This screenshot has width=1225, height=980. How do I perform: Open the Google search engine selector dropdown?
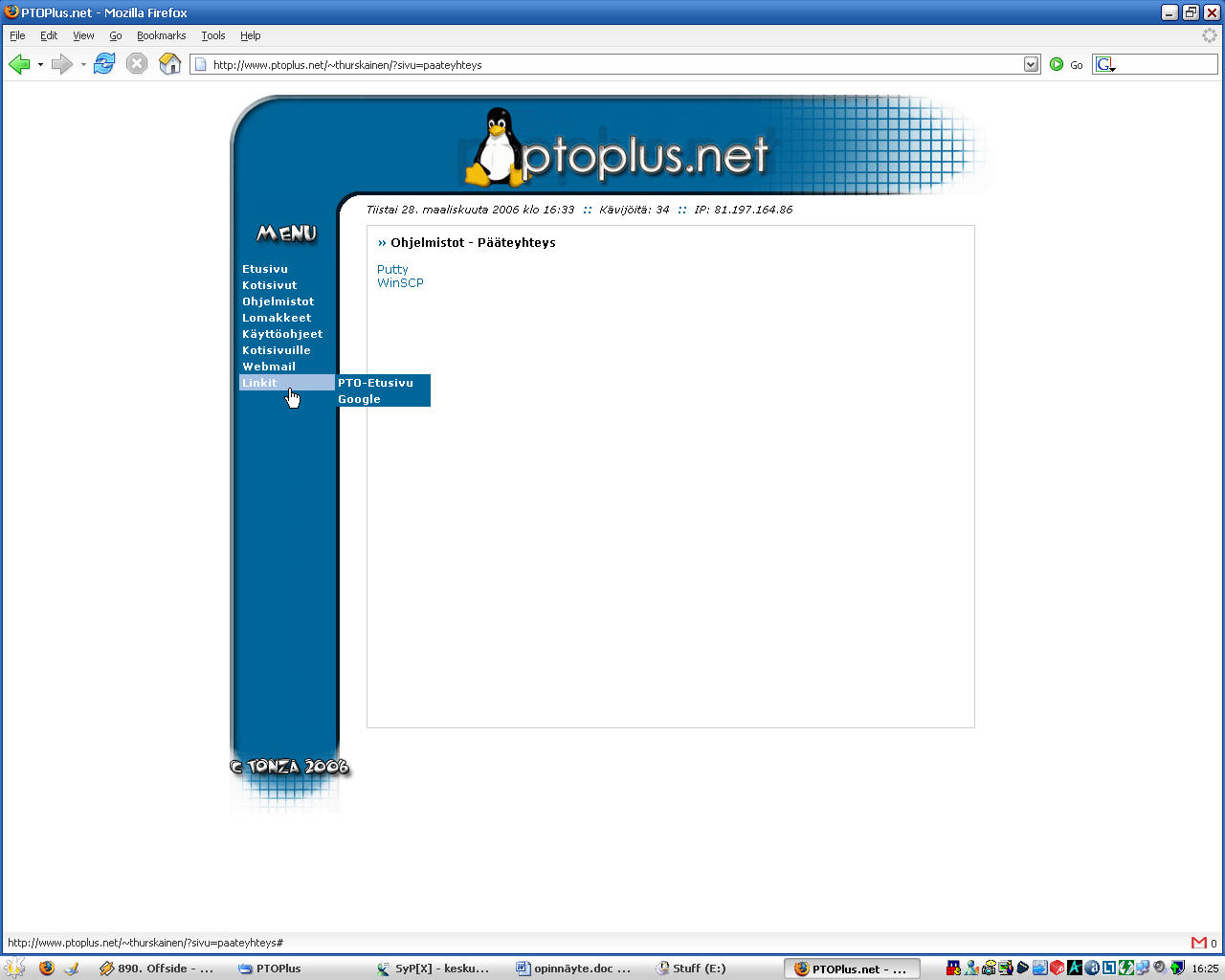pos(1105,65)
